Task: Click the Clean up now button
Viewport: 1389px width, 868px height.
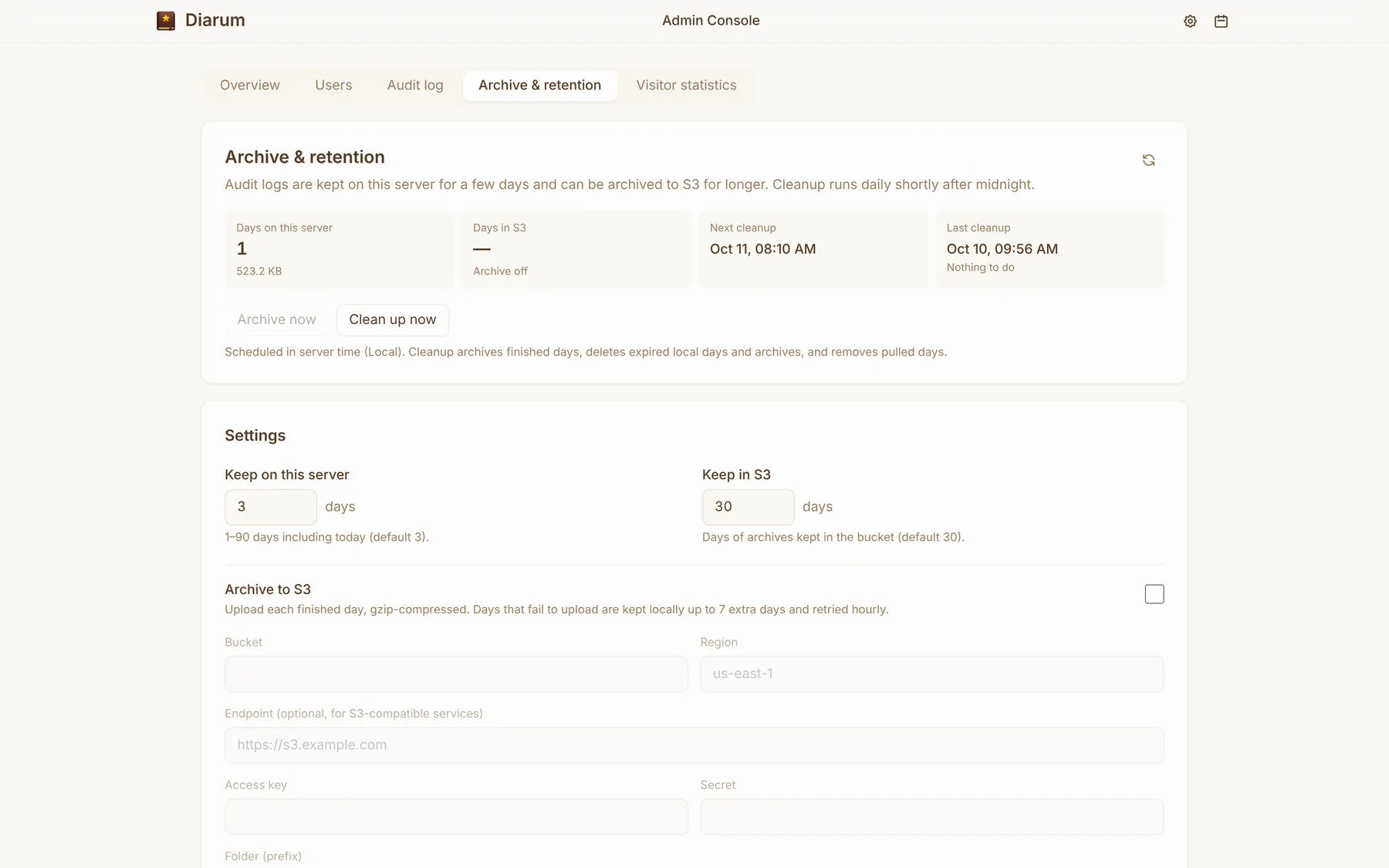Action: (392, 319)
